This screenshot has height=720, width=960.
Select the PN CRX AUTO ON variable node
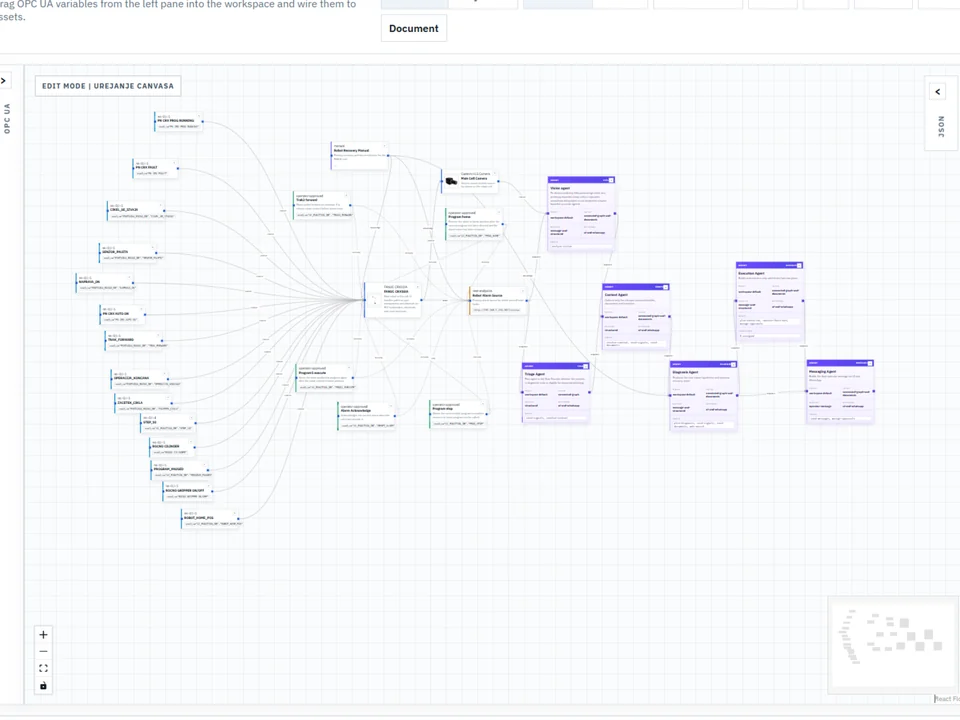pyautogui.click(x=122, y=315)
